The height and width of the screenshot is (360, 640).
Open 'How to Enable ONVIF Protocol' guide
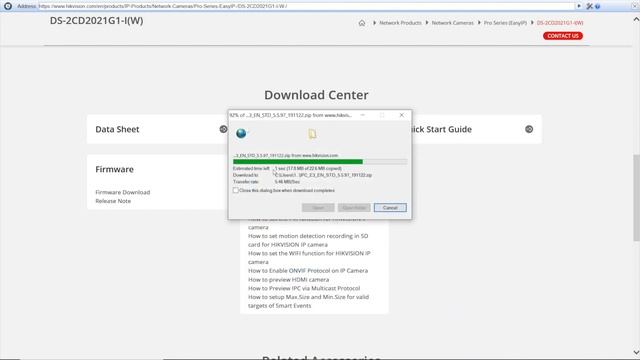pos(308,271)
